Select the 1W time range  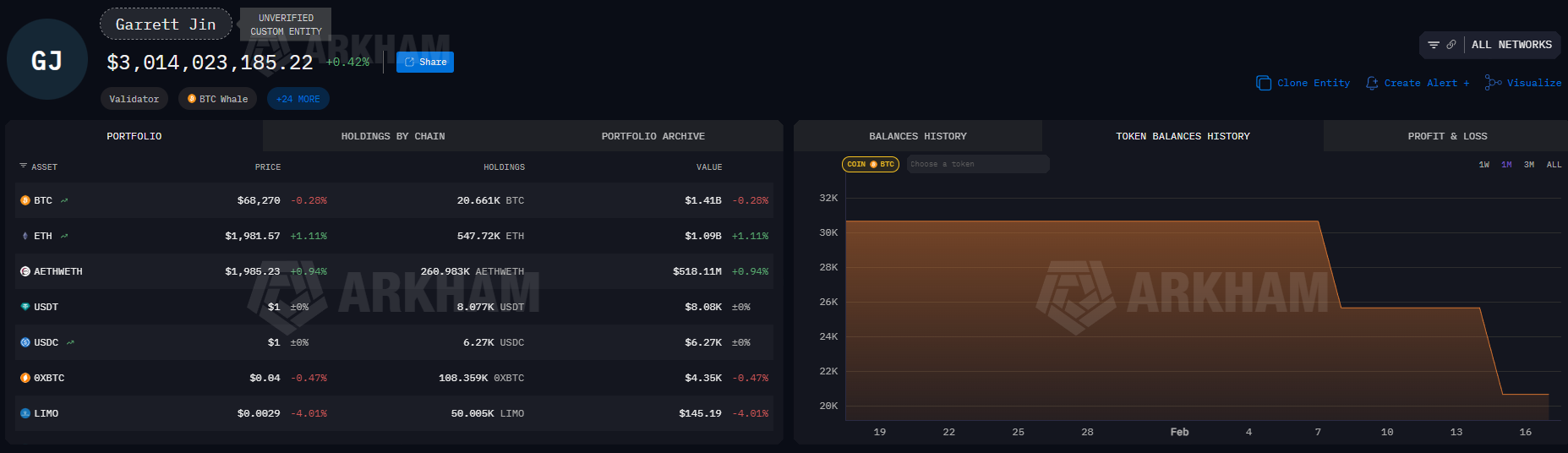1484,165
